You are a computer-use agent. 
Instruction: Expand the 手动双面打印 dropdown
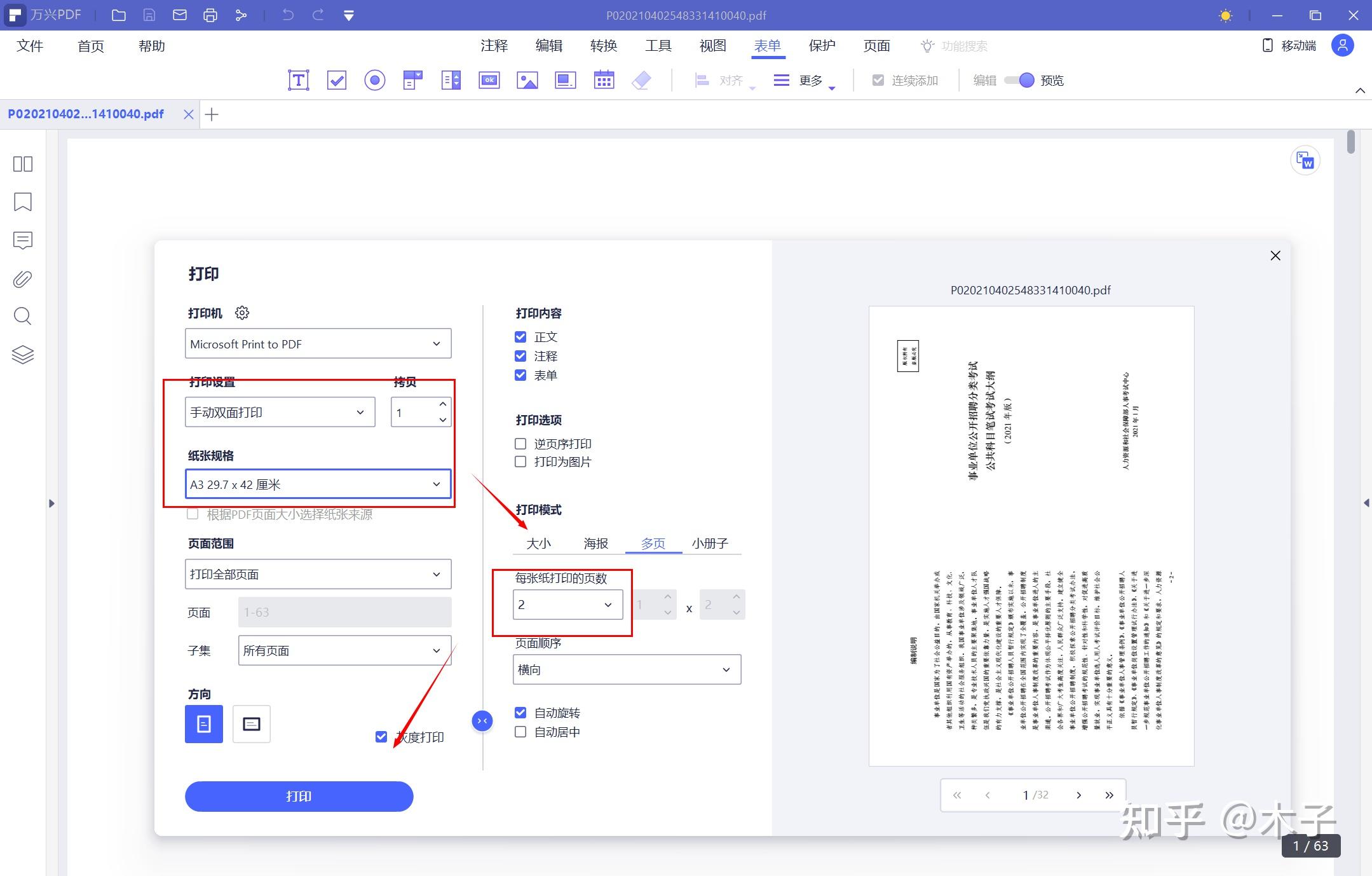280,413
